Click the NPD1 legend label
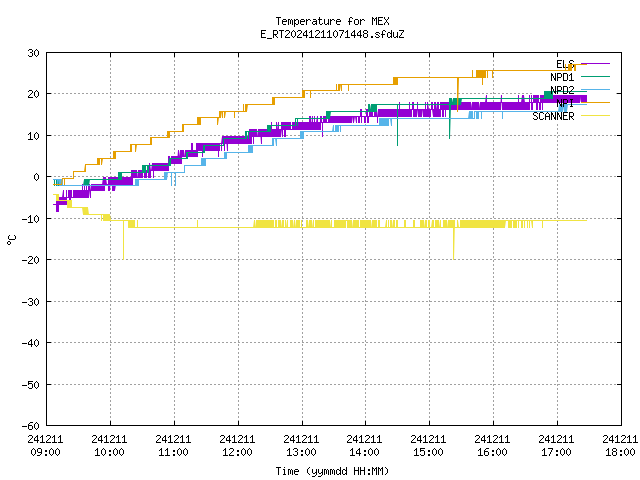 tap(562, 77)
